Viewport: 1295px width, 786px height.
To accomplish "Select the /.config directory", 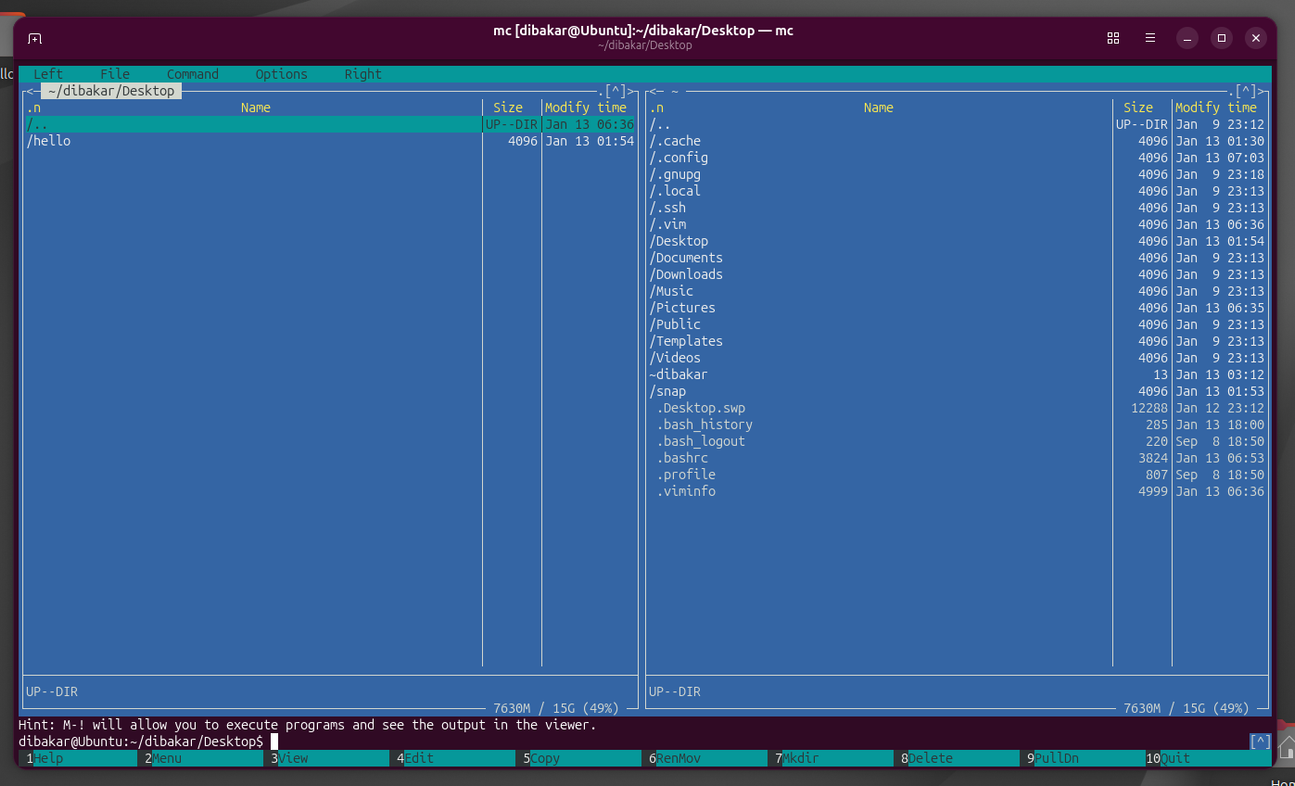I will [957, 158].
